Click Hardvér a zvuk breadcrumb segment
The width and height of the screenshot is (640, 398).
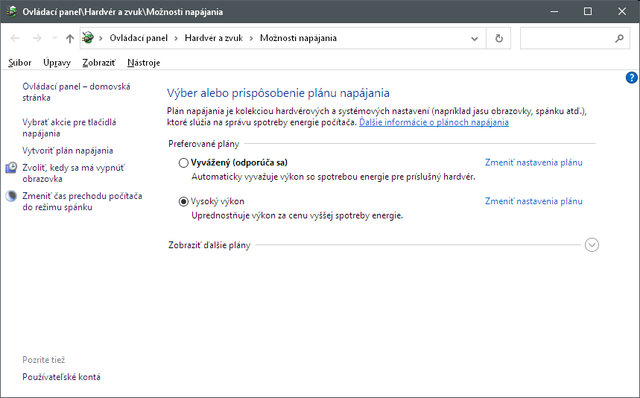coord(213,38)
